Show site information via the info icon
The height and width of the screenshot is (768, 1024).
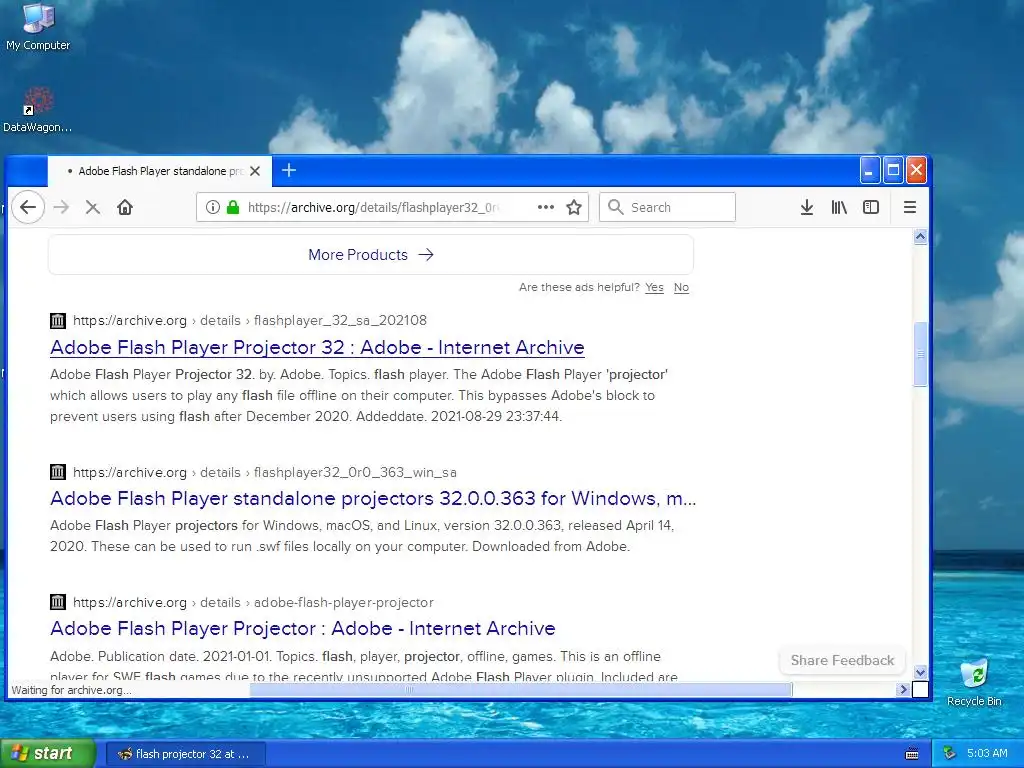(212, 208)
